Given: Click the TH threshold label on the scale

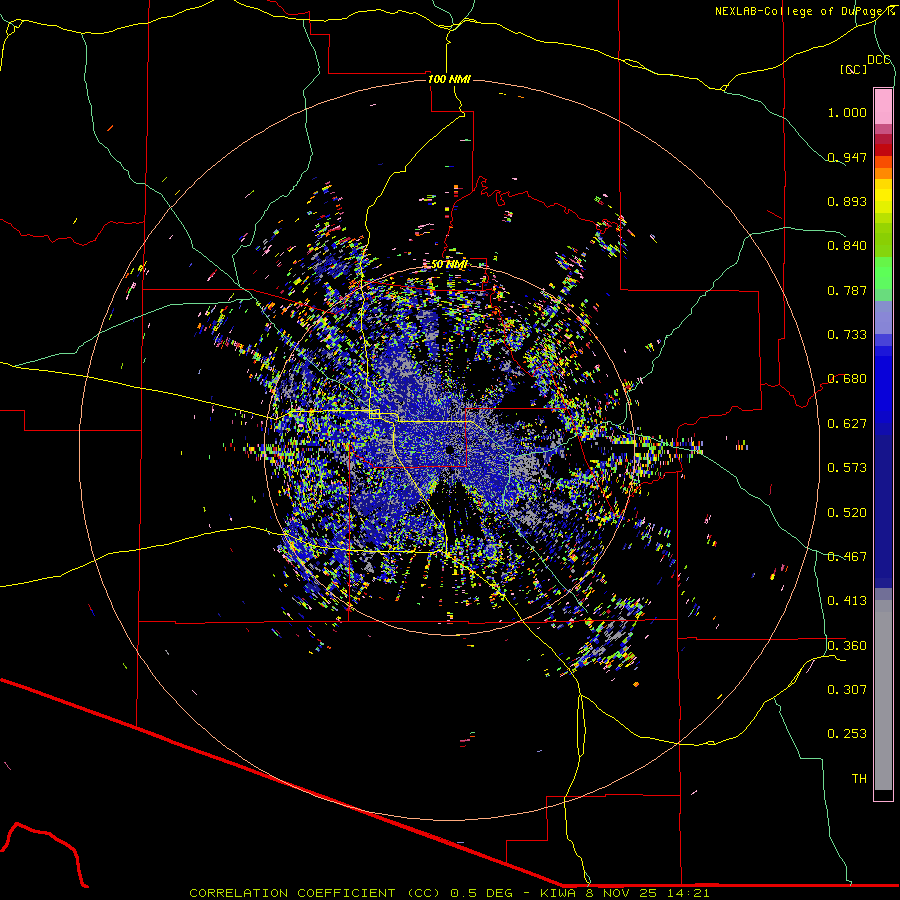Looking at the screenshot, I should point(859,779).
